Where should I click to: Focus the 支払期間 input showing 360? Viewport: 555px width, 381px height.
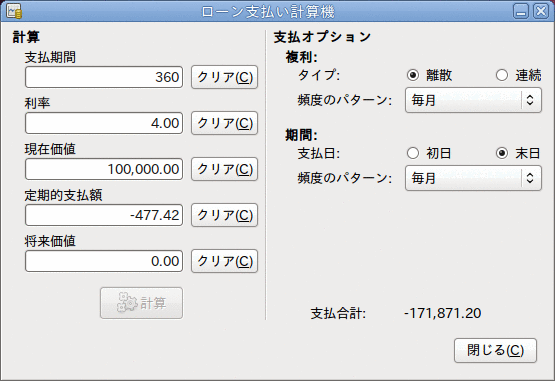pyautogui.click(x=104, y=77)
